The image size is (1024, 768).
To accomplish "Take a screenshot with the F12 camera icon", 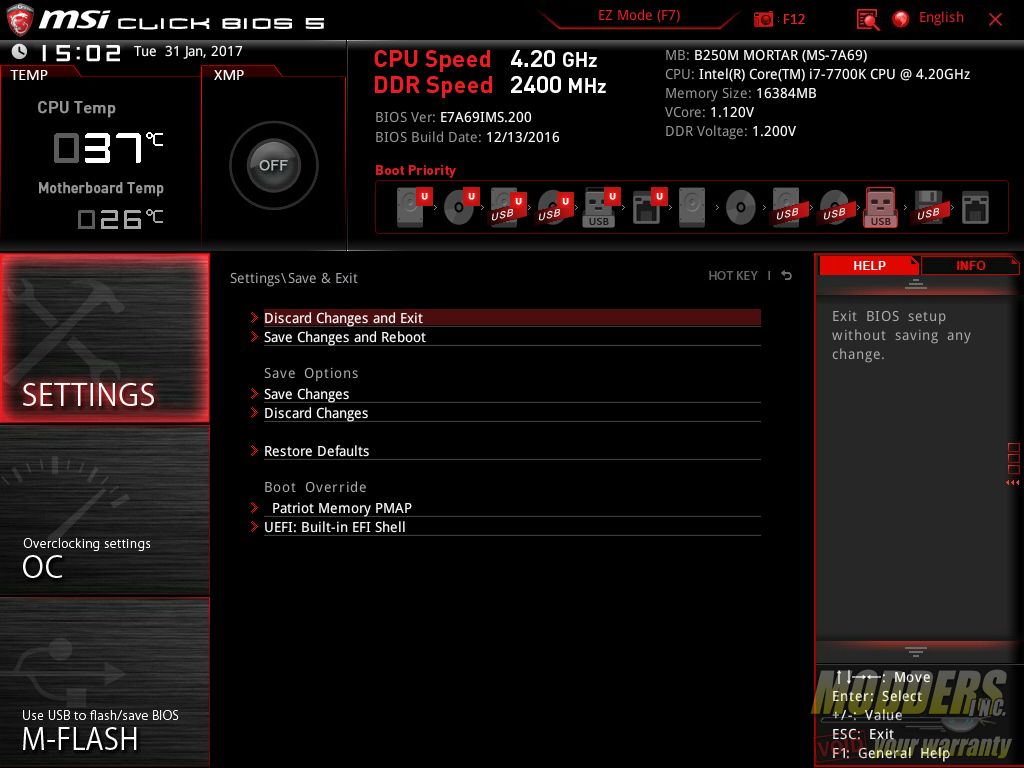I will pos(763,19).
